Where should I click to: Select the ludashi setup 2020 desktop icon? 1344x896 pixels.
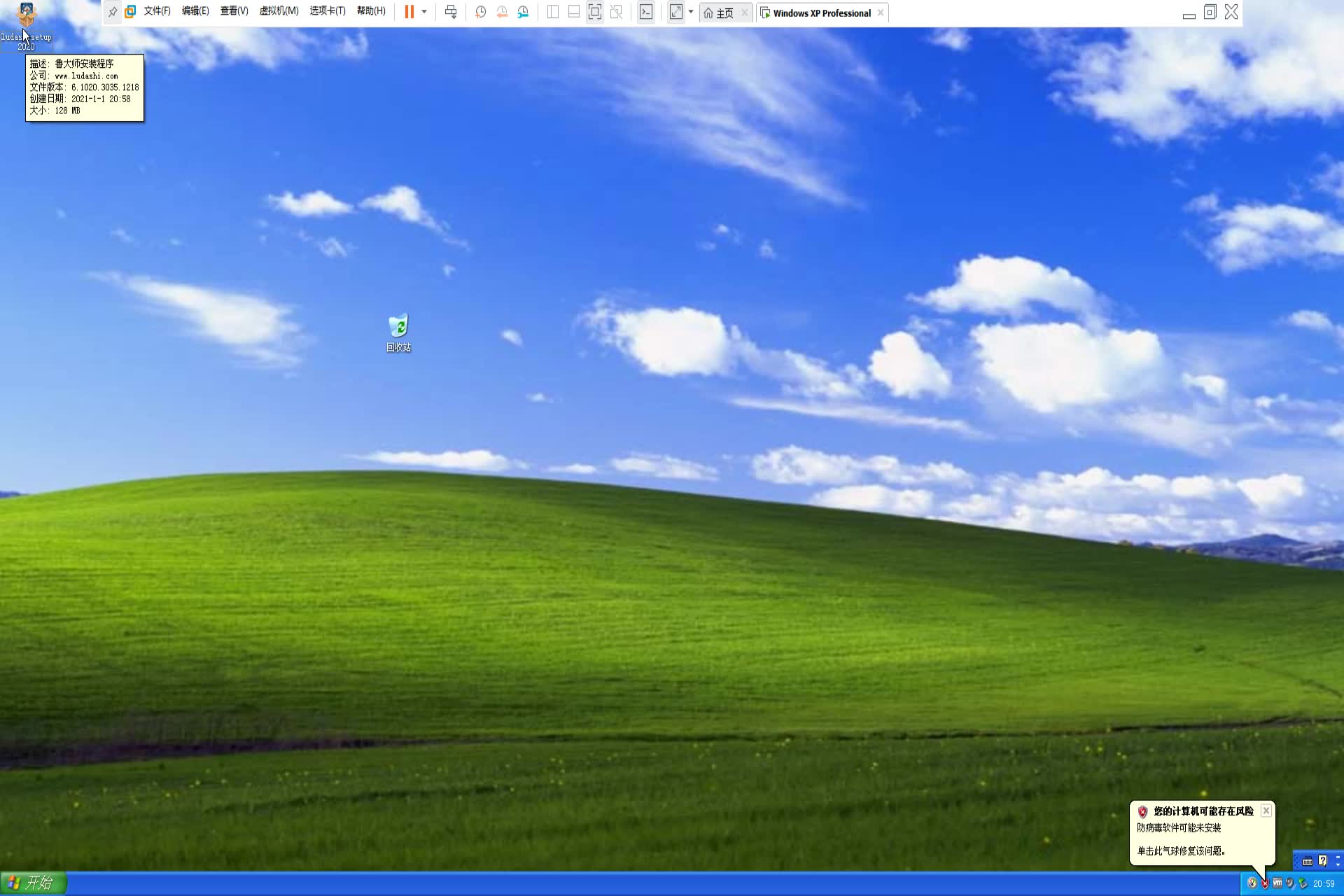pyautogui.click(x=26, y=27)
